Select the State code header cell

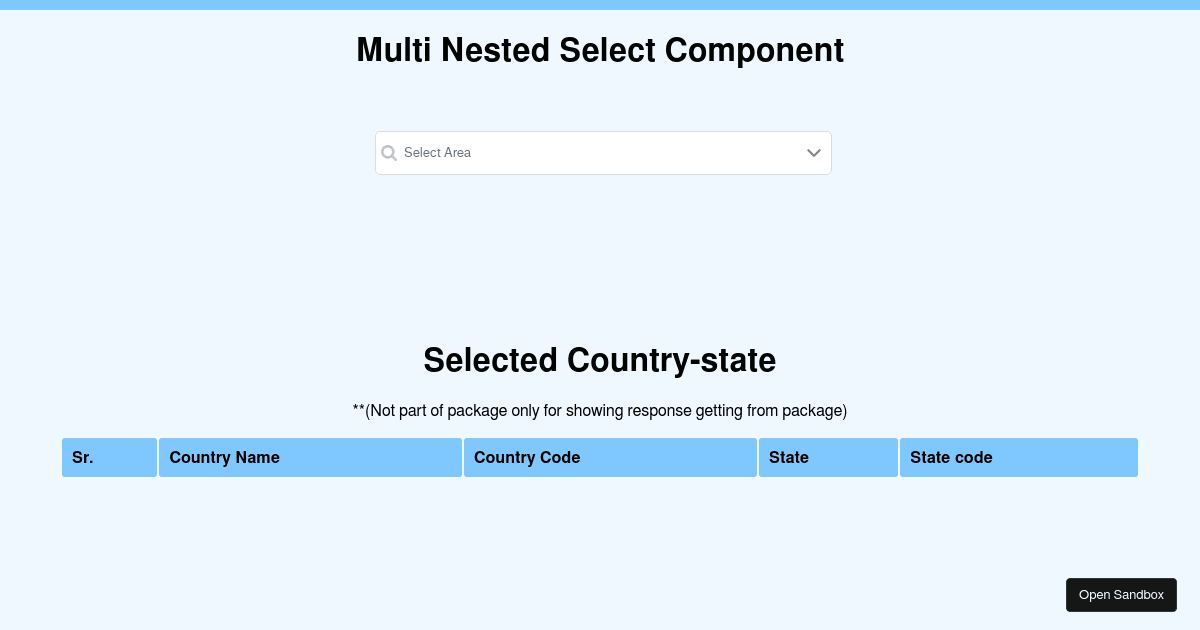point(1018,457)
